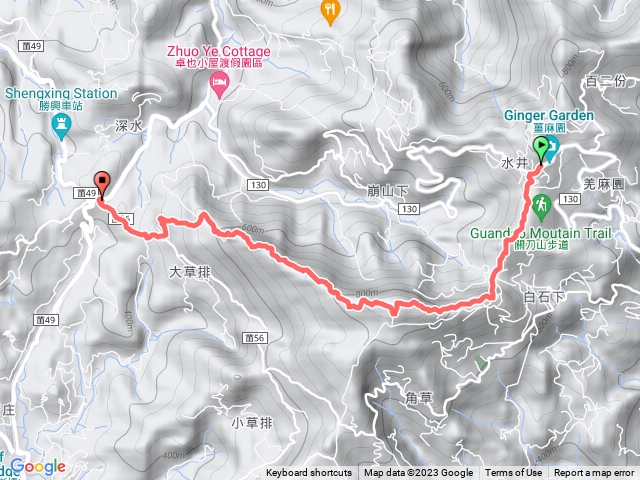The width and height of the screenshot is (640, 480).
Task: Select the orange restaurant pin
Action: click(330, 12)
